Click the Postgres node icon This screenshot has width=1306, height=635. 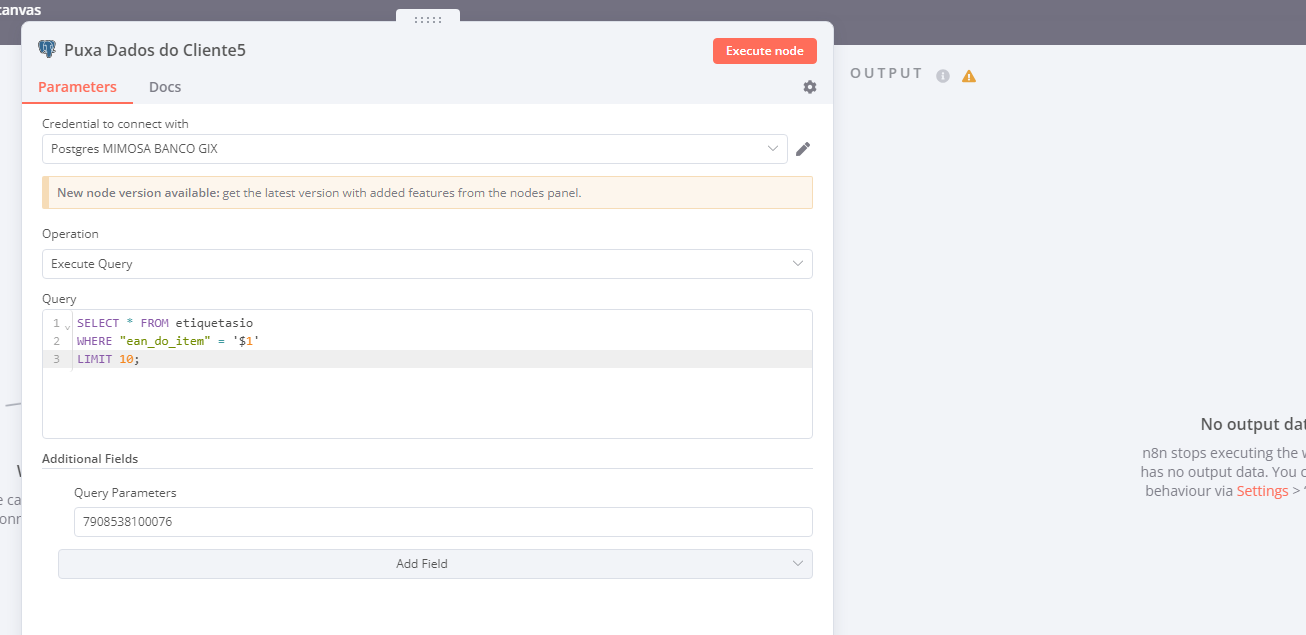(46, 49)
